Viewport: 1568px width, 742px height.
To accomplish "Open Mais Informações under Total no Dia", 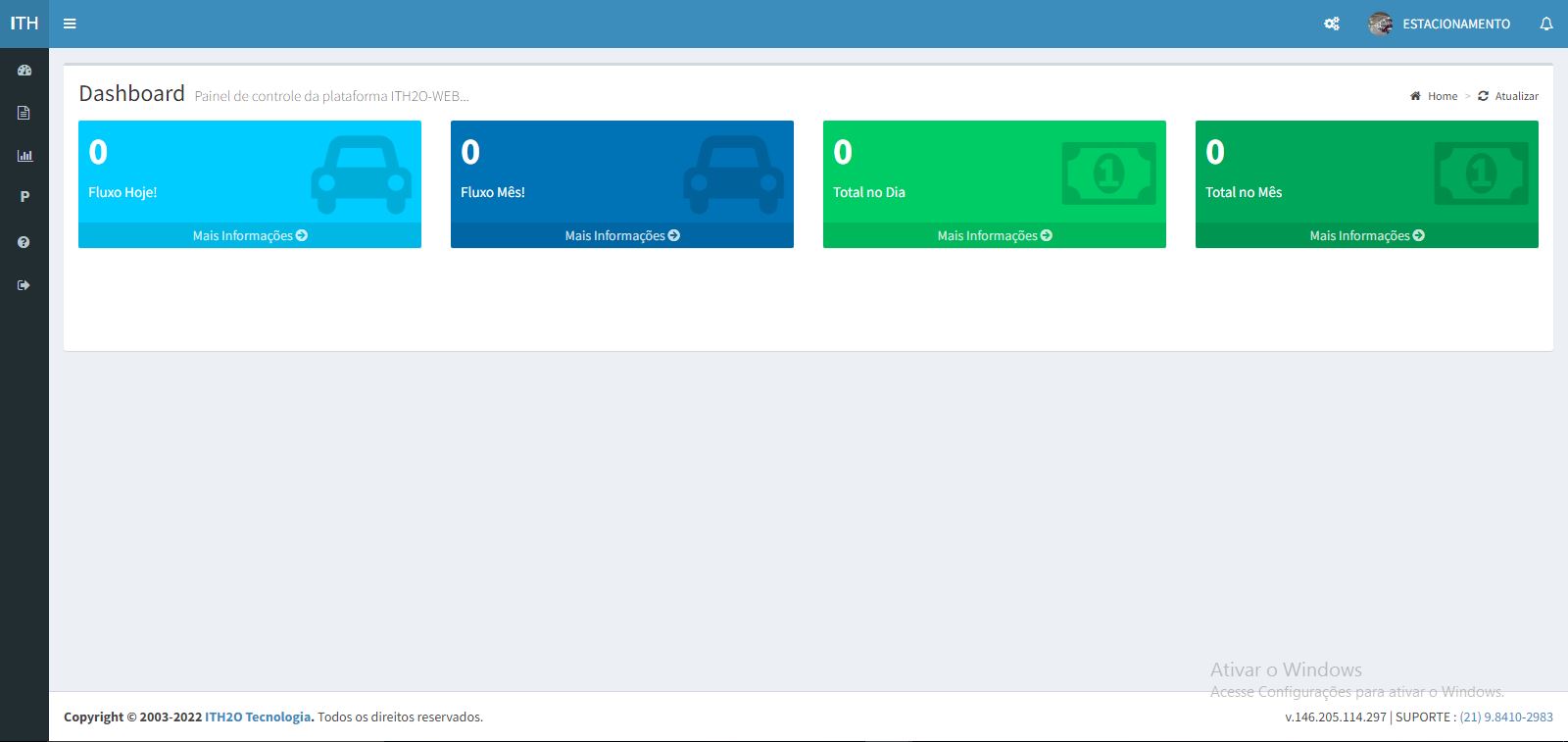I will click(x=995, y=235).
